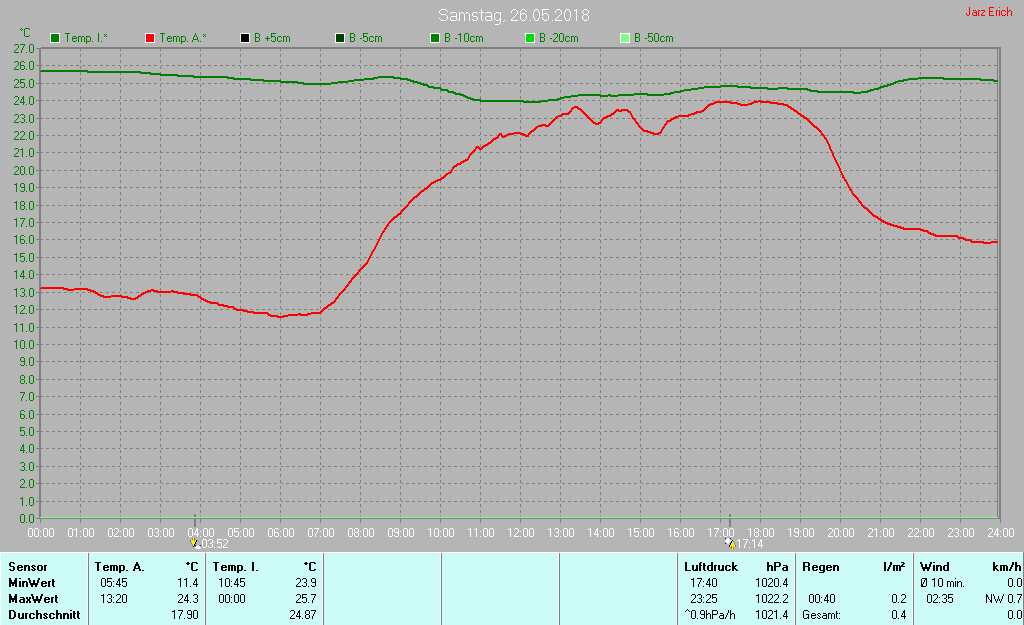
Task: Click the green Temp. I.* legend swatch
Action: 55,38
